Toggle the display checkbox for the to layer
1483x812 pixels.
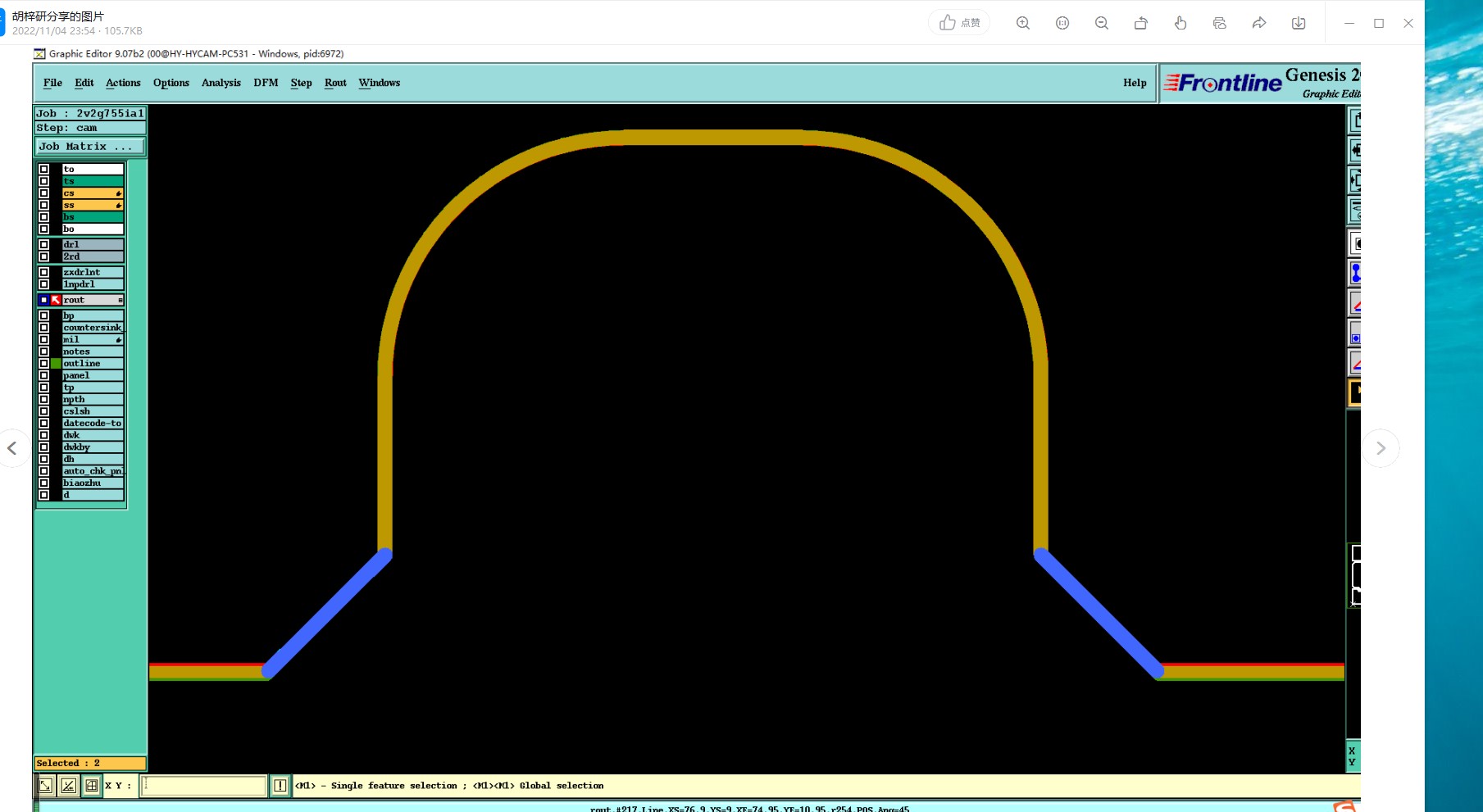click(x=44, y=170)
